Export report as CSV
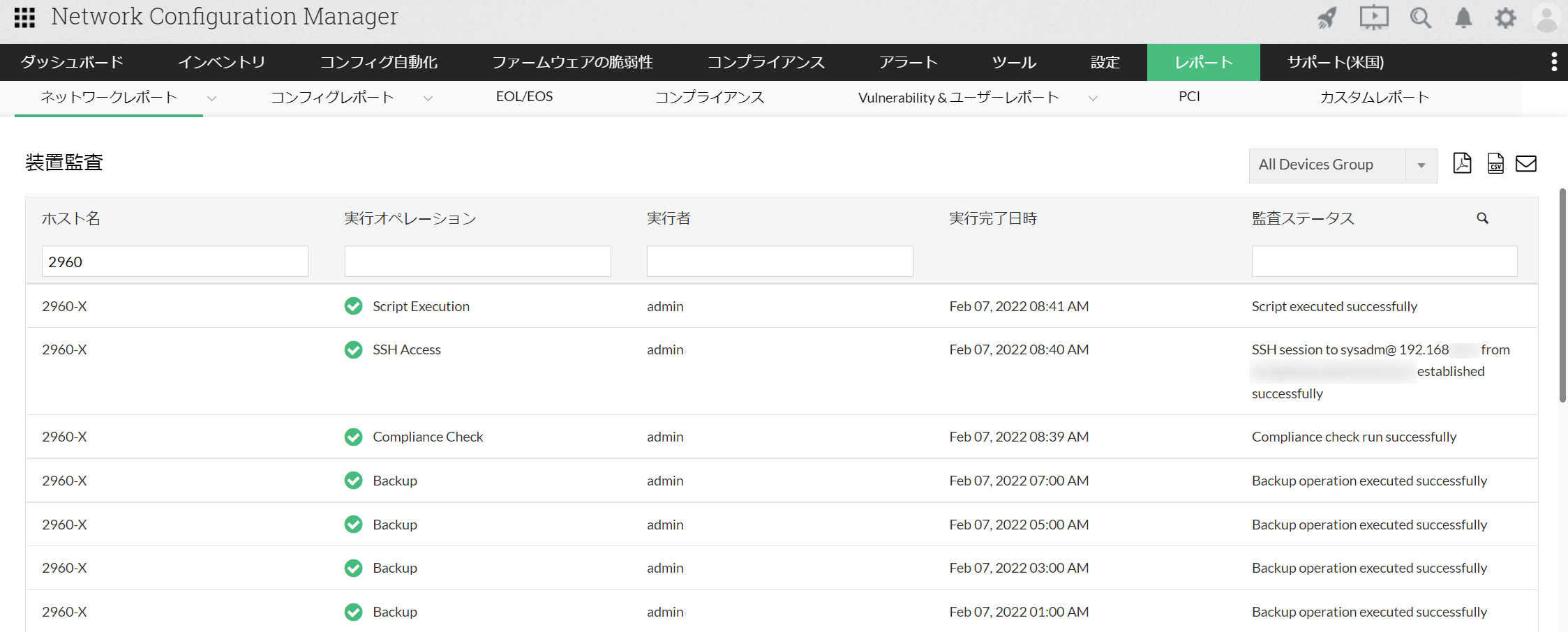The width and height of the screenshot is (1568, 632). tap(1495, 163)
